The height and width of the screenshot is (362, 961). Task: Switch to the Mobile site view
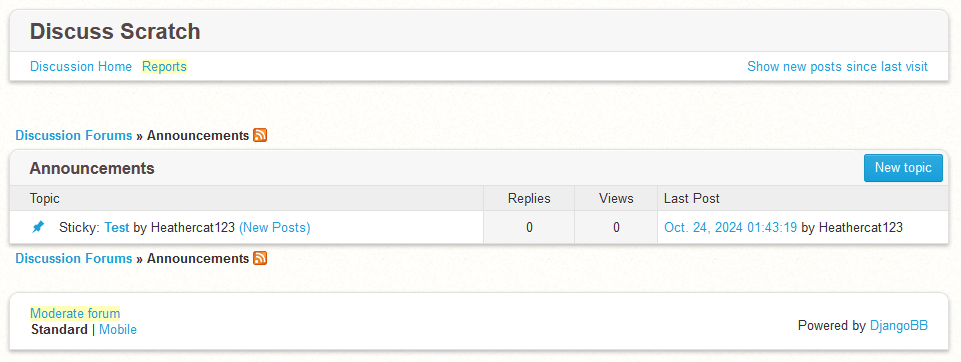coord(118,330)
